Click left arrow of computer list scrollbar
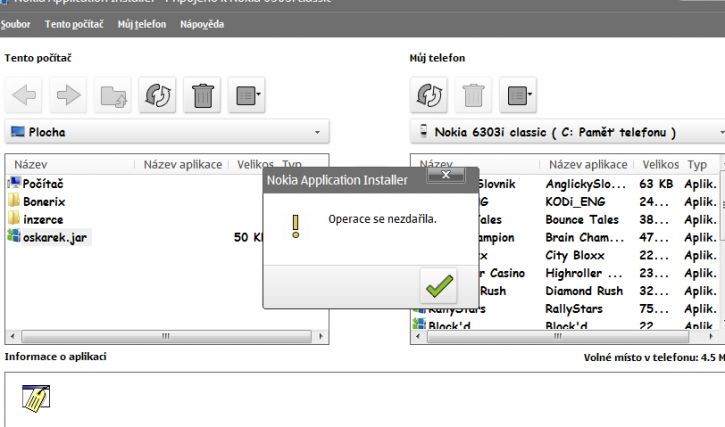This screenshot has width=725, height=427. click(x=13, y=336)
